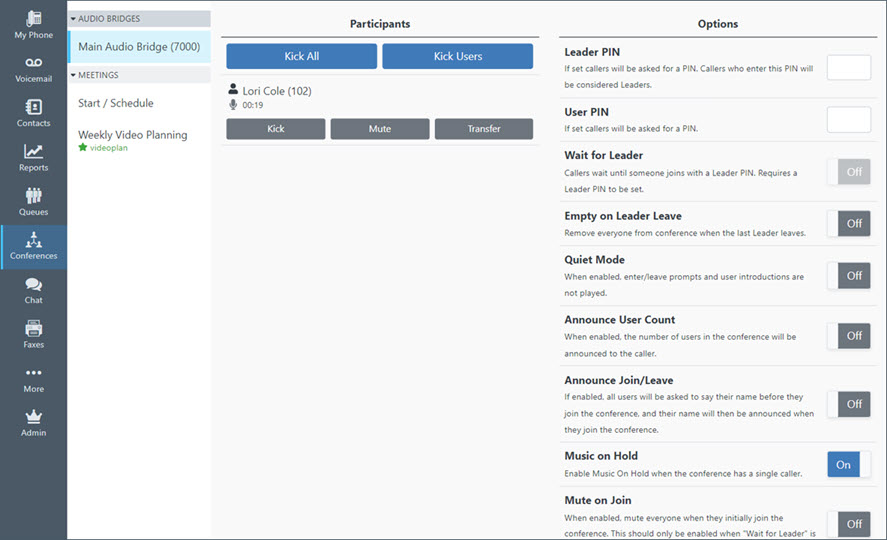The width and height of the screenshot is (887, 540).
Task: Turn off the Music on Hold switch
Action: tap(849, 464)
